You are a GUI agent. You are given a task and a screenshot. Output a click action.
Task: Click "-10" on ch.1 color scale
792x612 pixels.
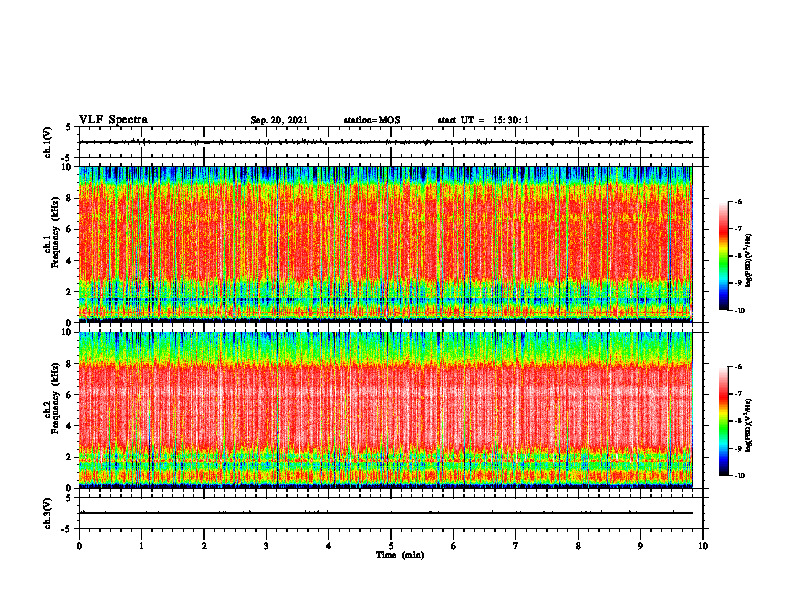(739, 311)
